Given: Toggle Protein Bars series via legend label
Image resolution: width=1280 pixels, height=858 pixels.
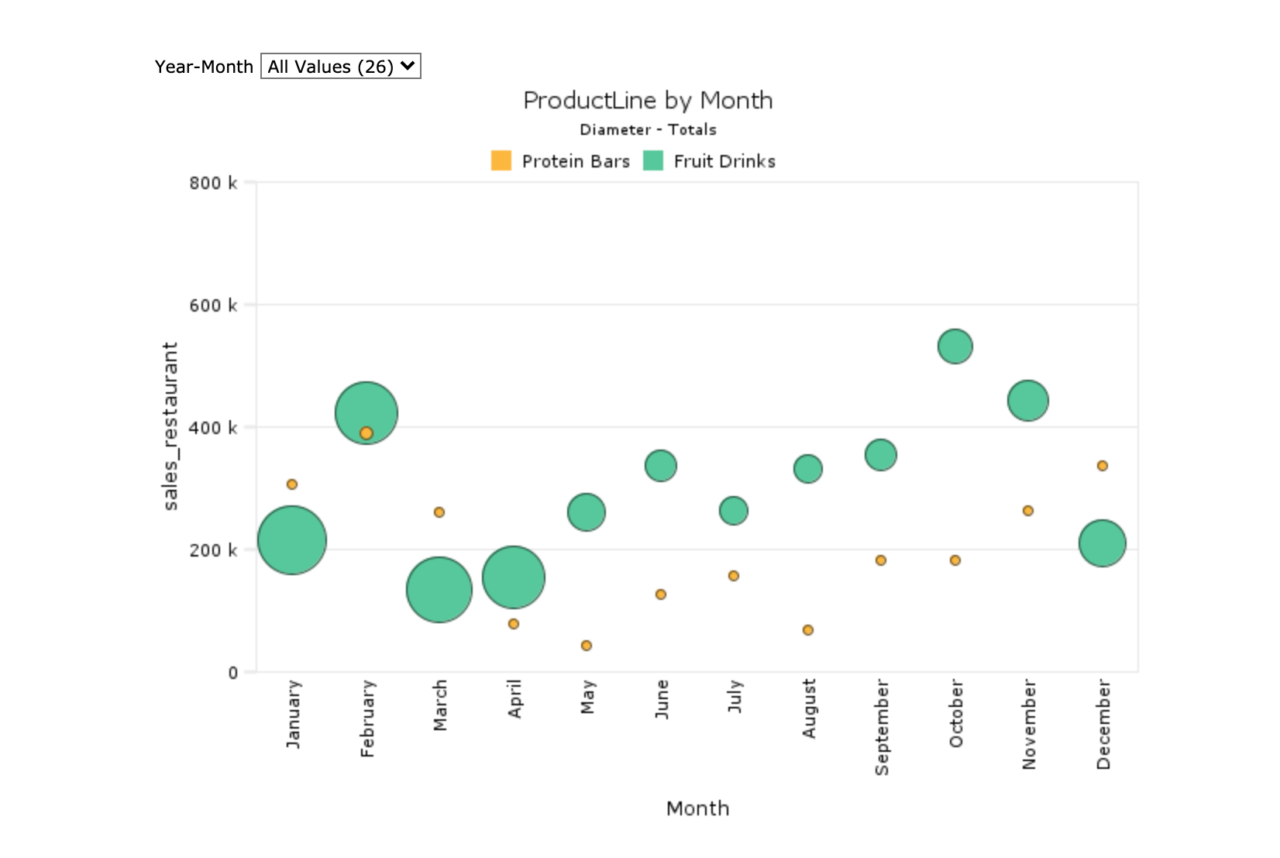Looking at the screenshot, I should click(x=575, y=161).
